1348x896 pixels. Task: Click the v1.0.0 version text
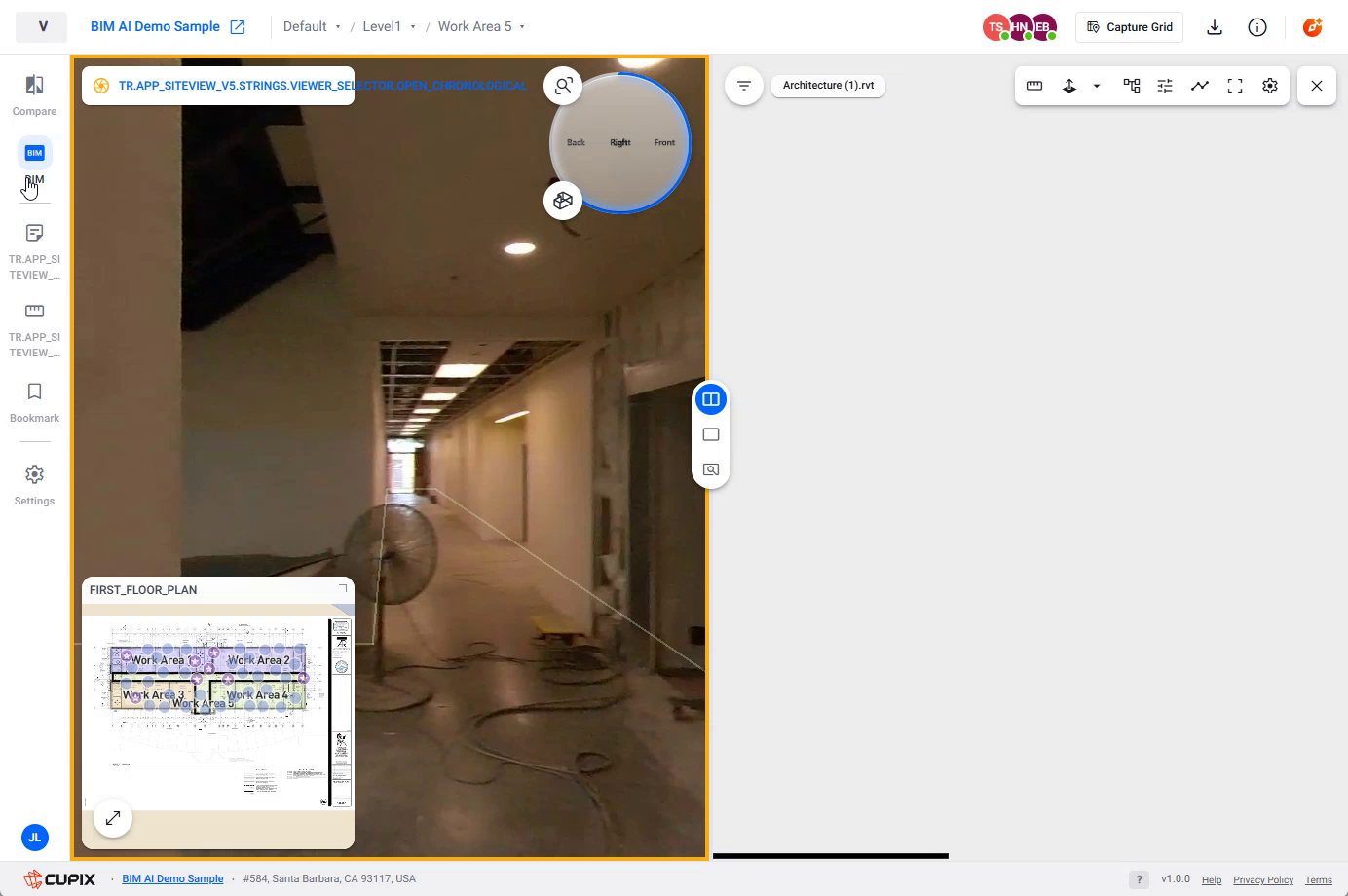tap(1176, 878)
